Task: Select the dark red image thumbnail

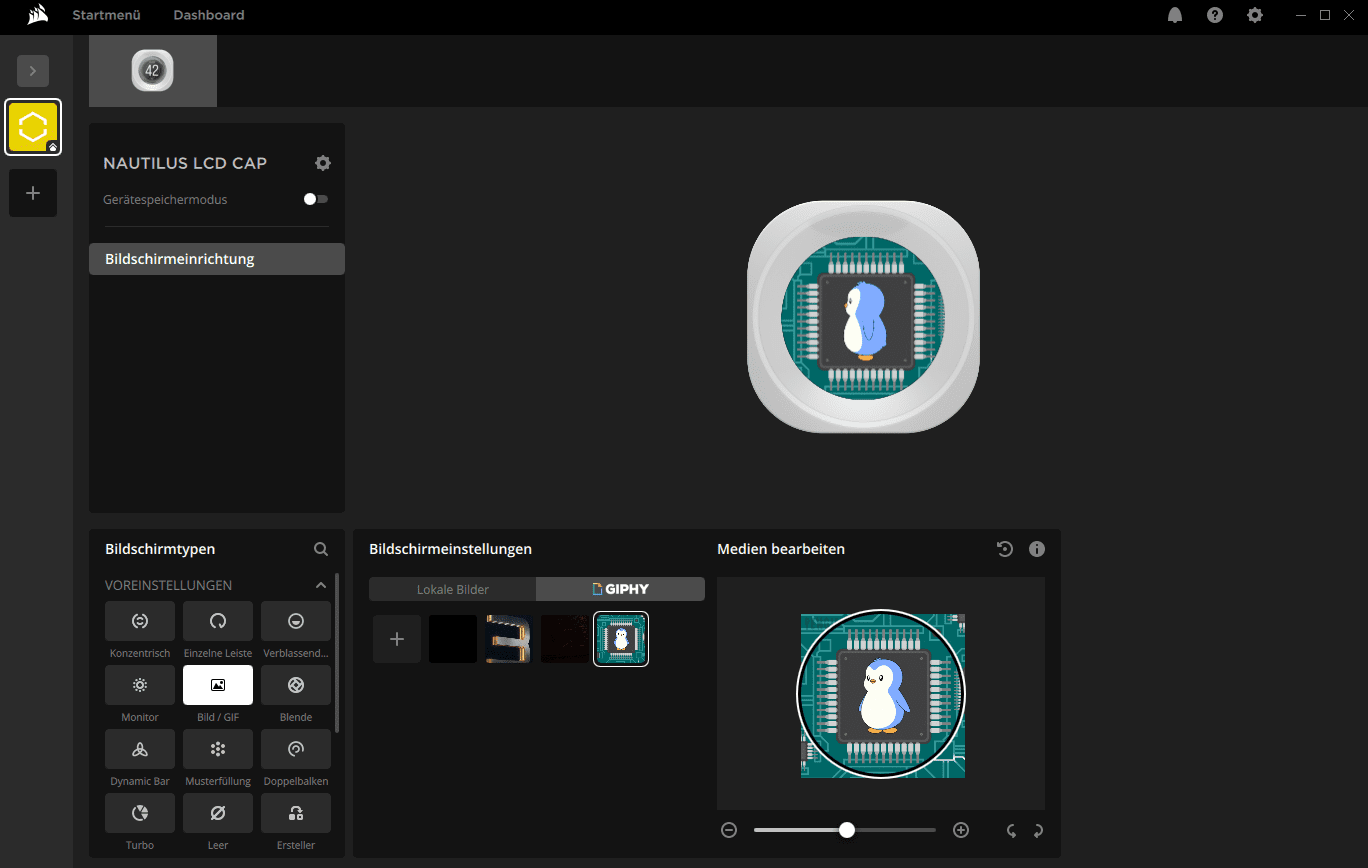Action: point(565,639)
